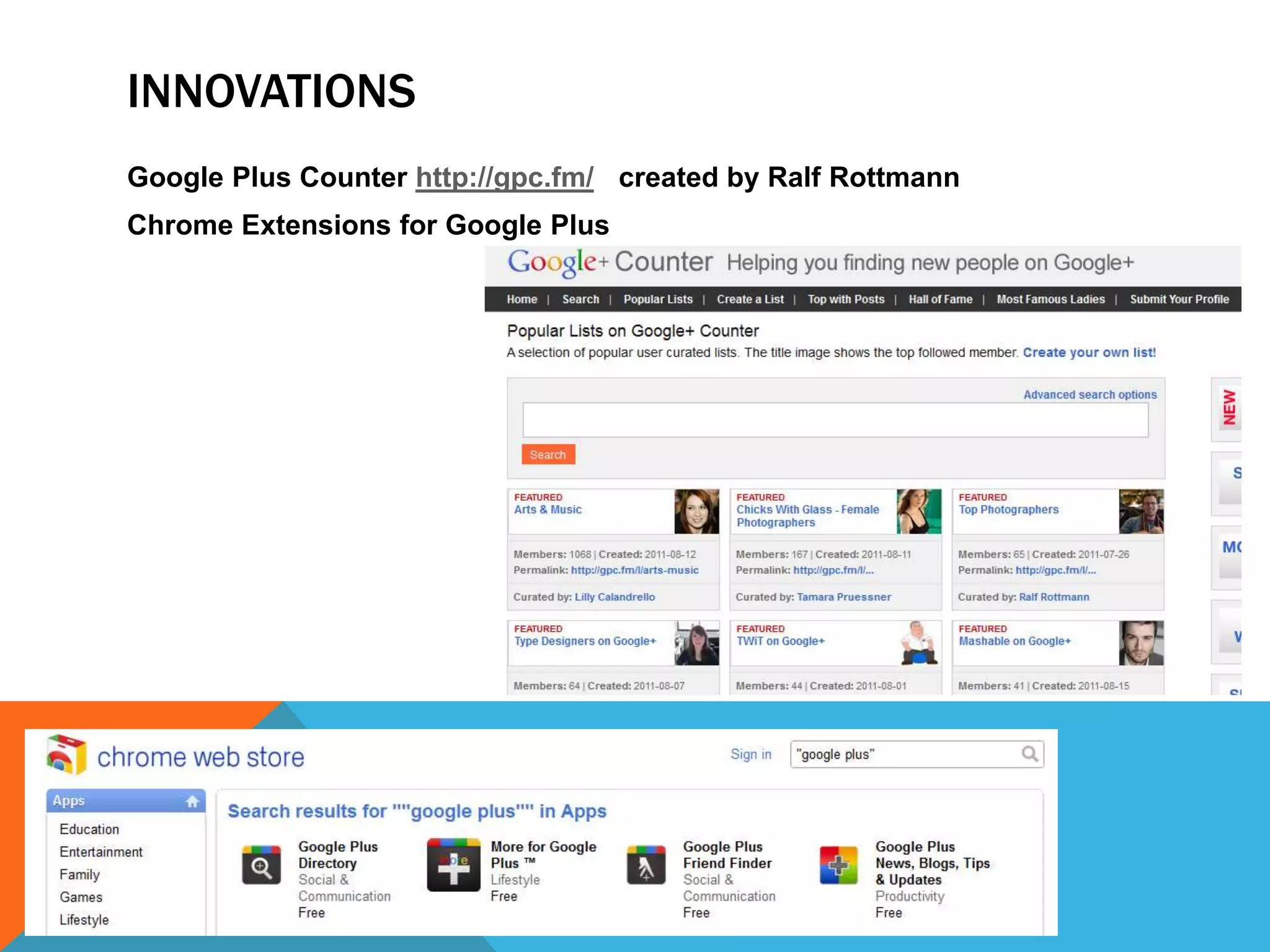Open curator Lilly Calandrello's profile
1270x952 pixels.
click(615, 597)
